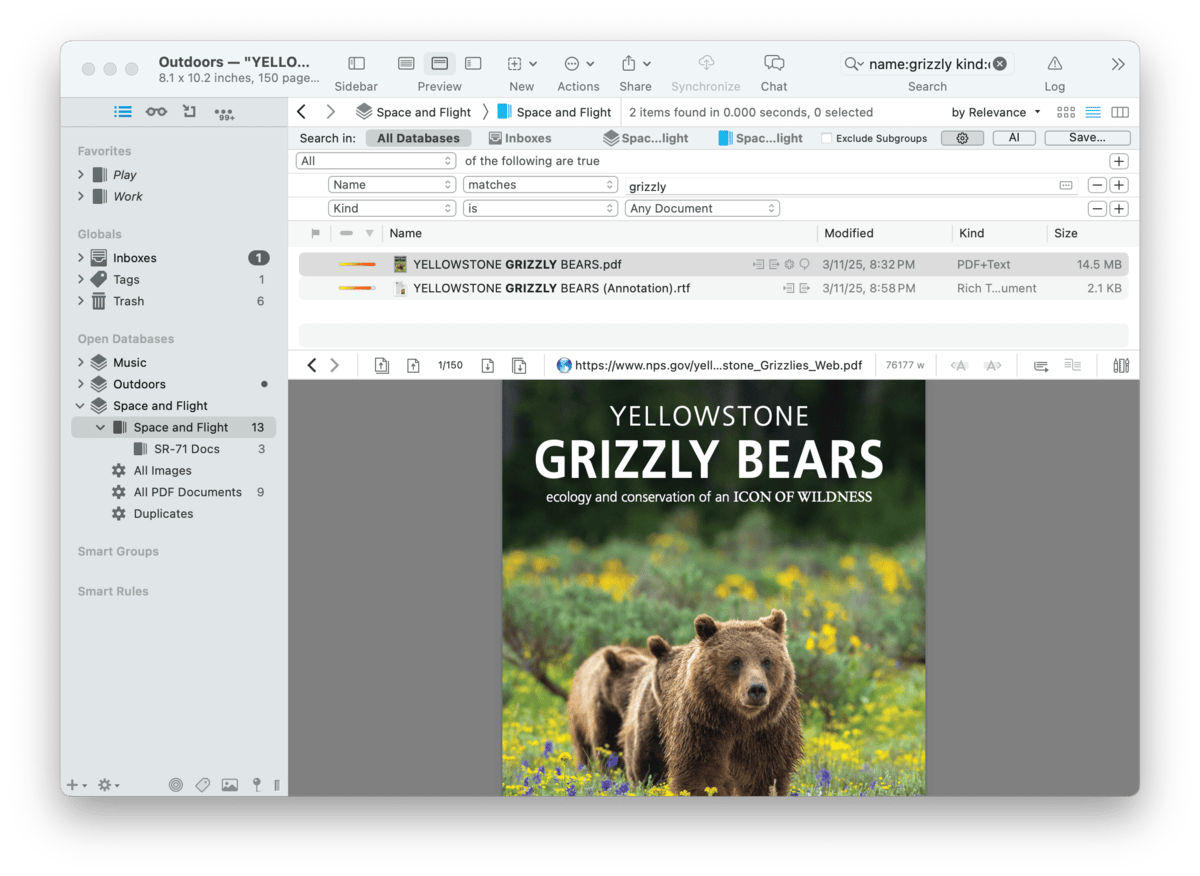Screen dimensions: 1200x876
Task: Open the inspector sliders icon in preview bar
Action: coord(1121,365)
